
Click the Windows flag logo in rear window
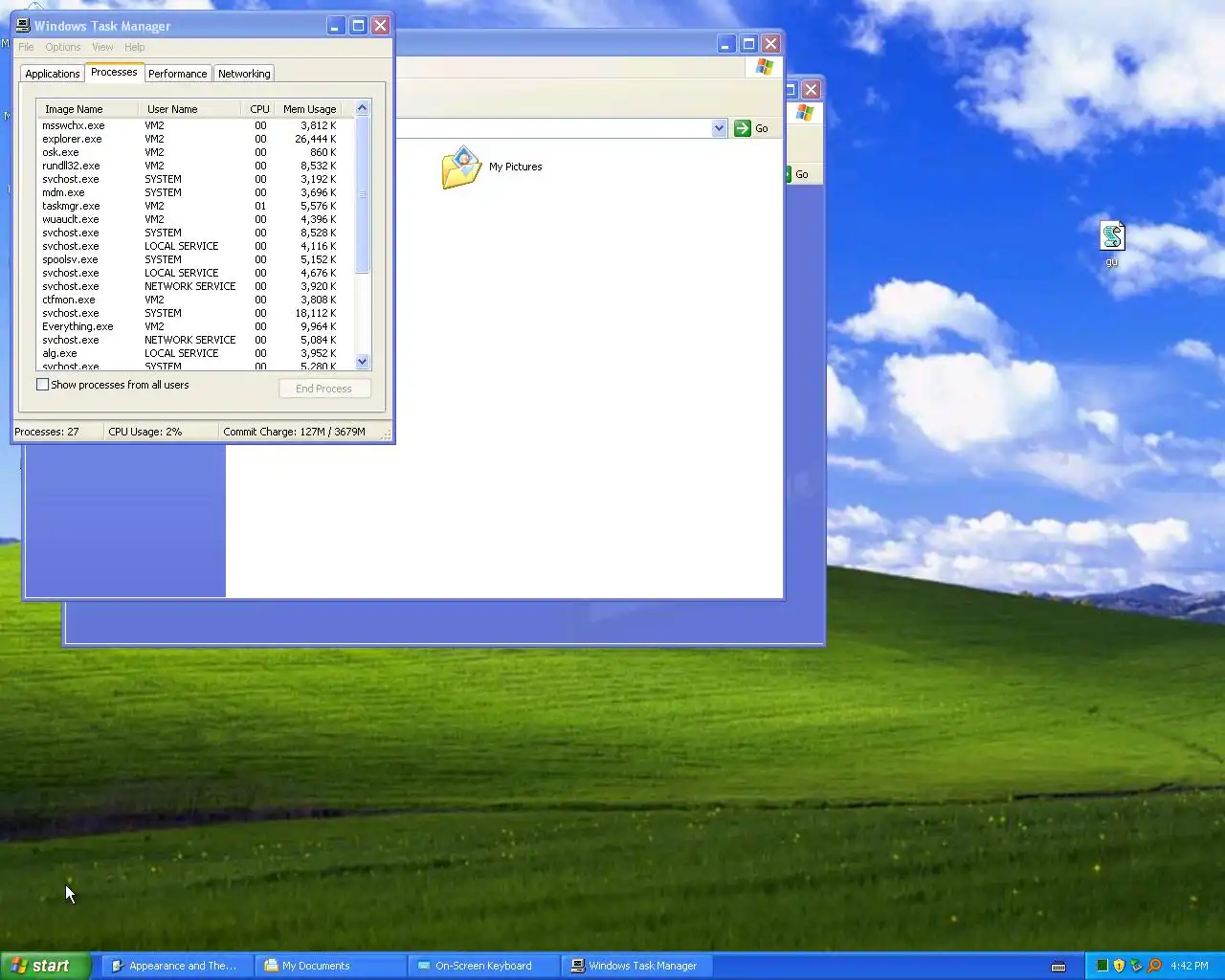[805, 113]
